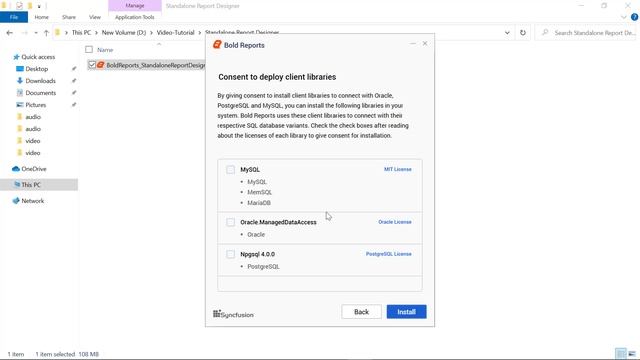The width and height of the screenshot is (640, 360).
Task: Close the Bold Reports installer dialog
Action: click(425, 43)
